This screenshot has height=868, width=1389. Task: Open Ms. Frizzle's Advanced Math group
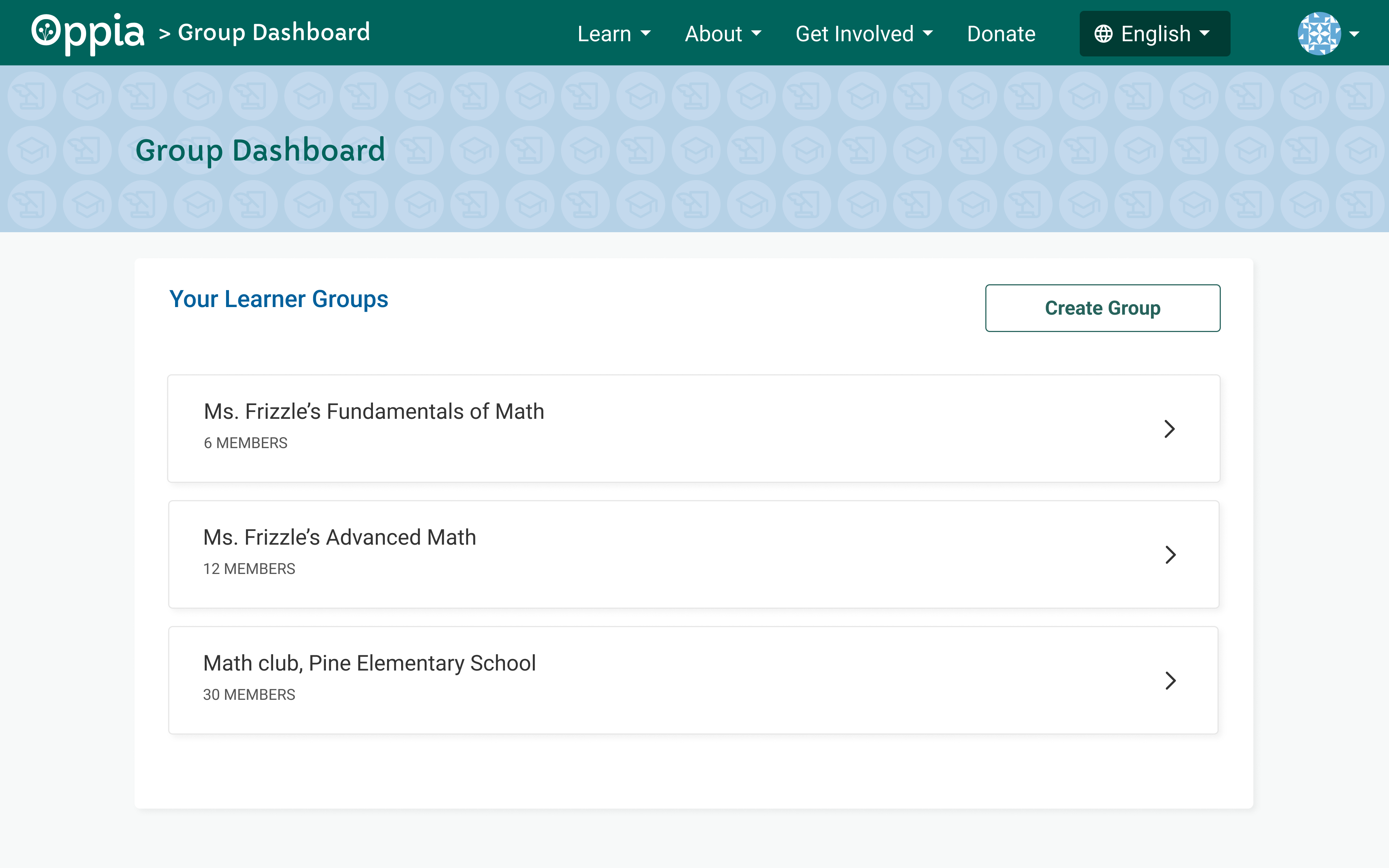(340, 537)
